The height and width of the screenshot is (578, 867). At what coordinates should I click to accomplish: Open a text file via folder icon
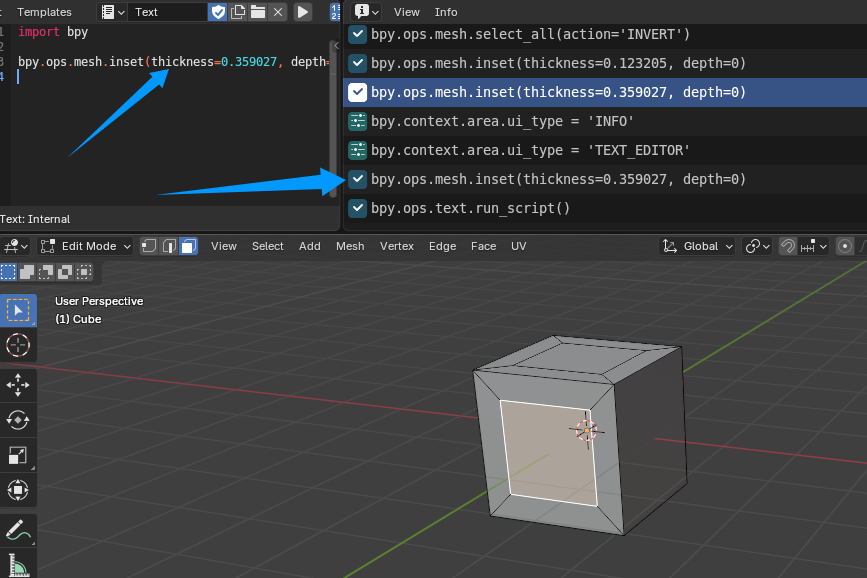tap(258, 12)
